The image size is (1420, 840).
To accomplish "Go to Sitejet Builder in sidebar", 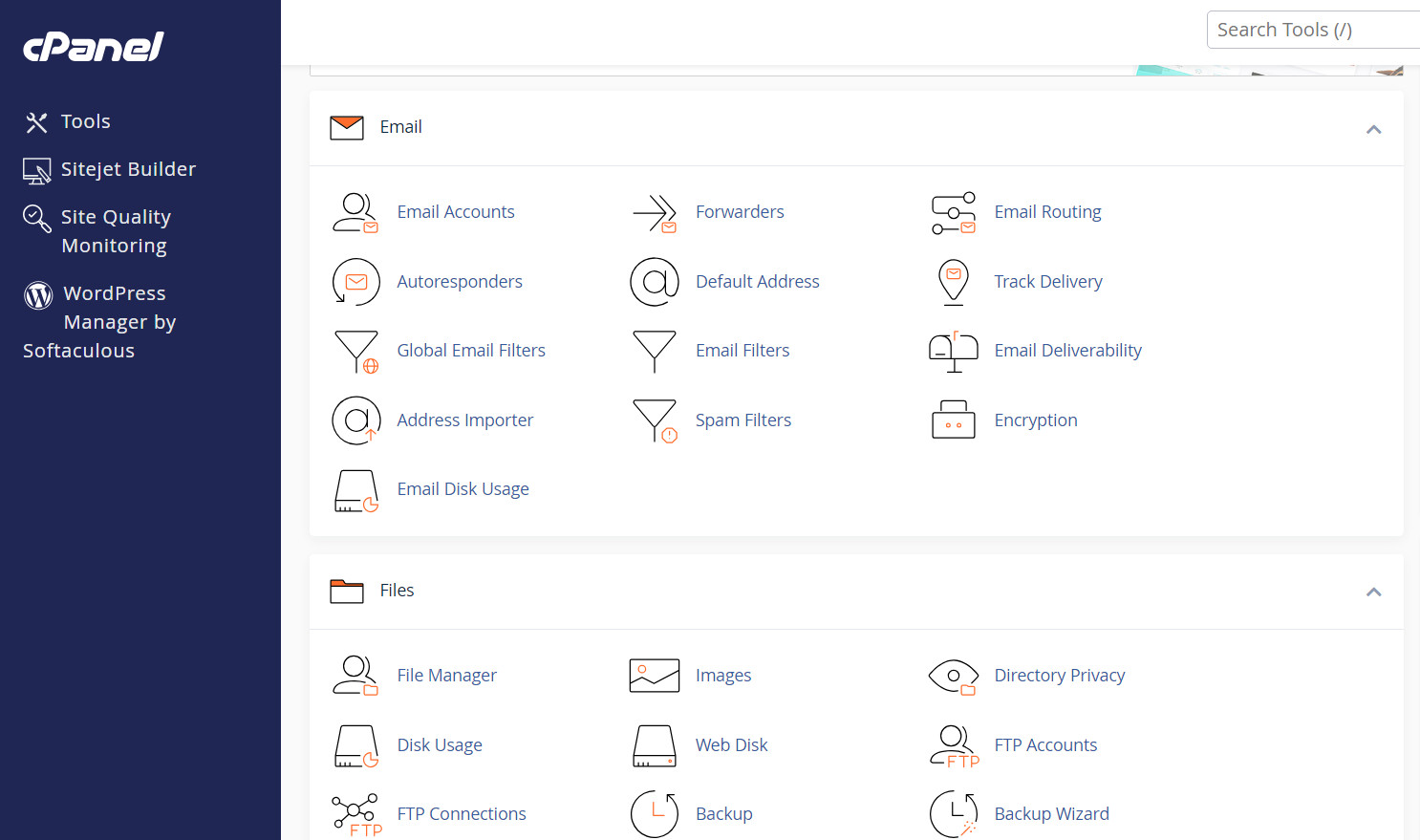I will pos(127,169).
